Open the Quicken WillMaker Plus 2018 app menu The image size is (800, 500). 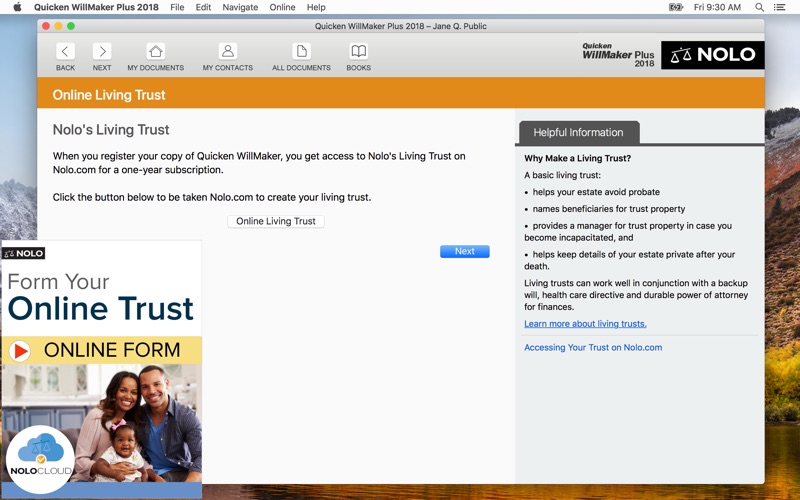(96, 7)
